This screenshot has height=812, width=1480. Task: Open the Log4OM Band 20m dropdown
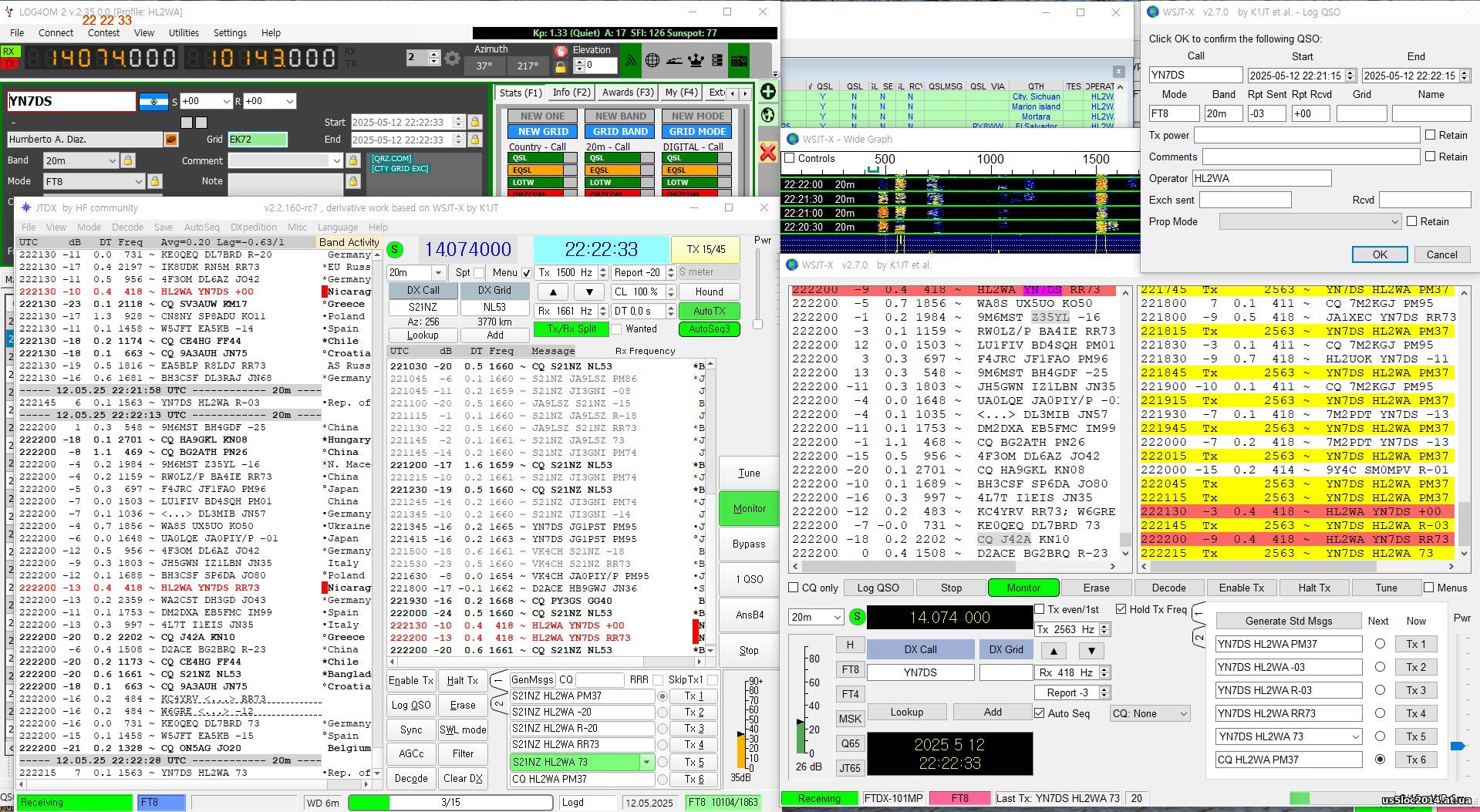tap(112, 160)
